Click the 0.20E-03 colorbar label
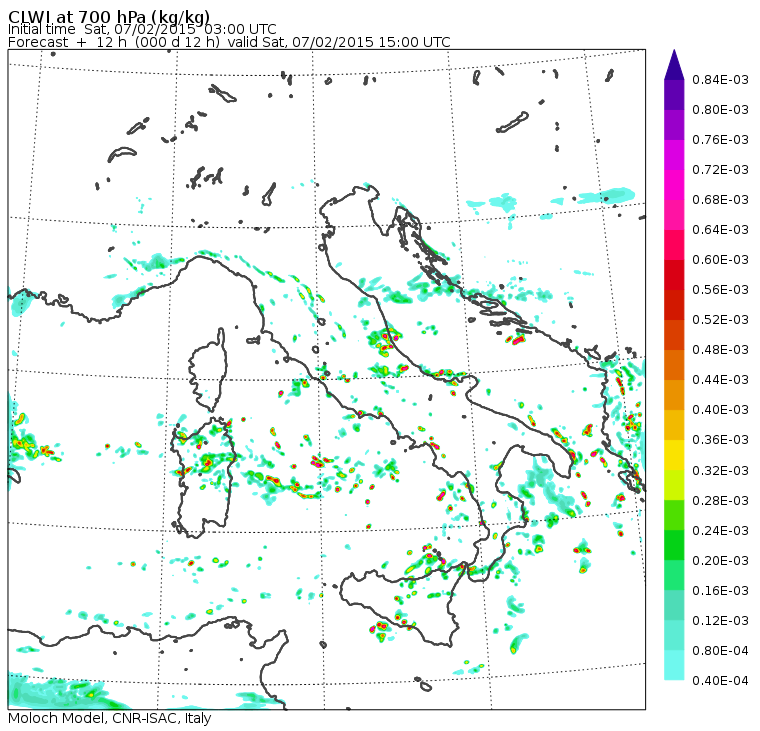 (x=720, y=561)
